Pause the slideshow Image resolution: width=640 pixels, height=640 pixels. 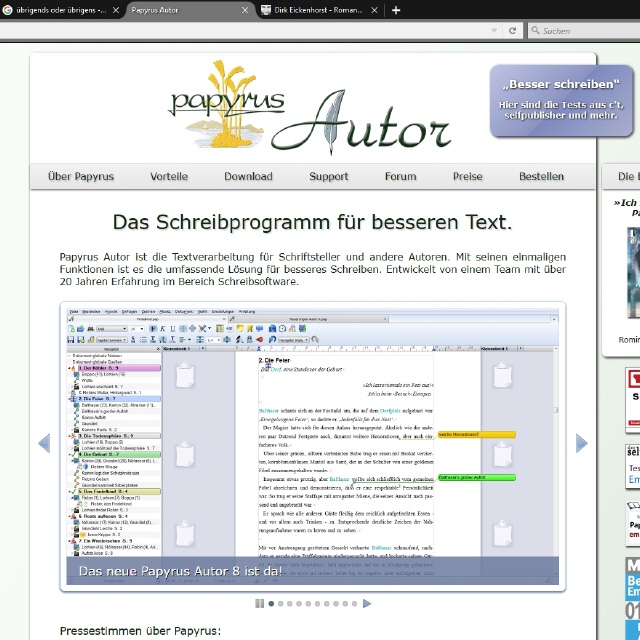[259, 603]
